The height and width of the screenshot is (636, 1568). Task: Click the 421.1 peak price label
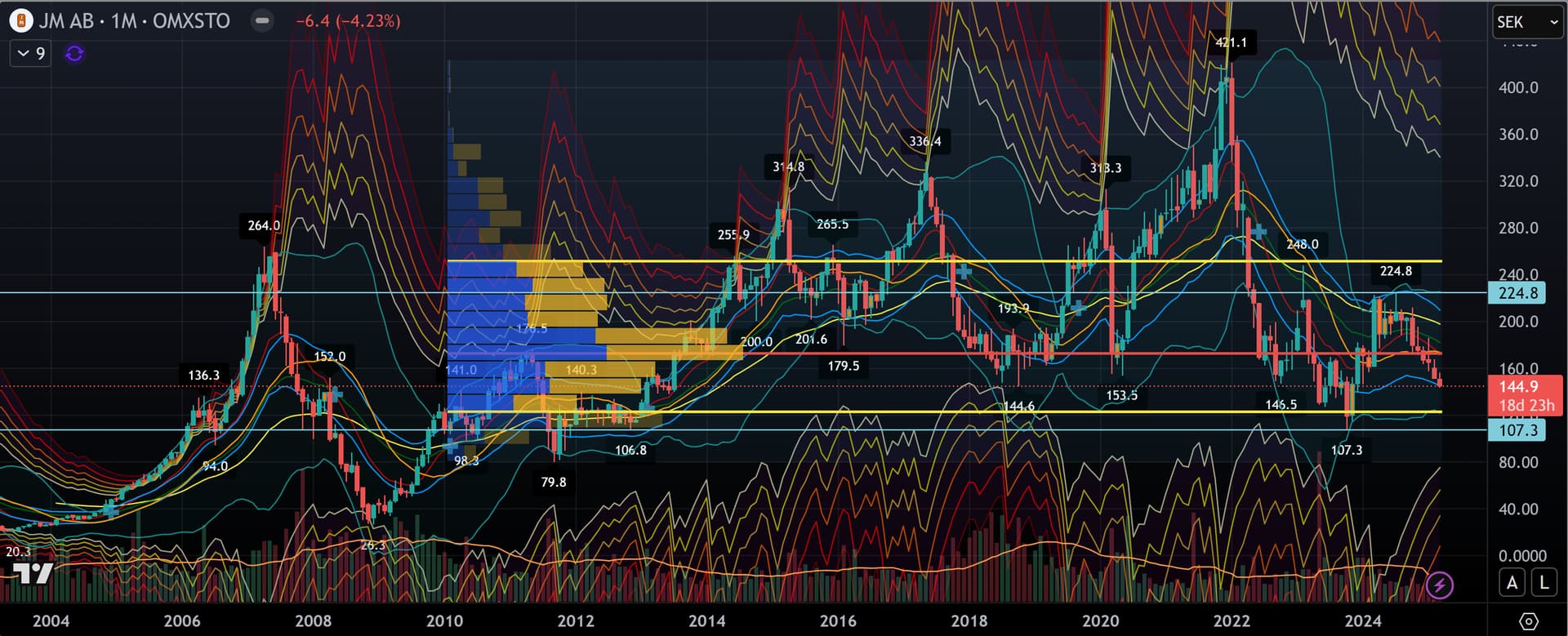(x=1231, y=42)
